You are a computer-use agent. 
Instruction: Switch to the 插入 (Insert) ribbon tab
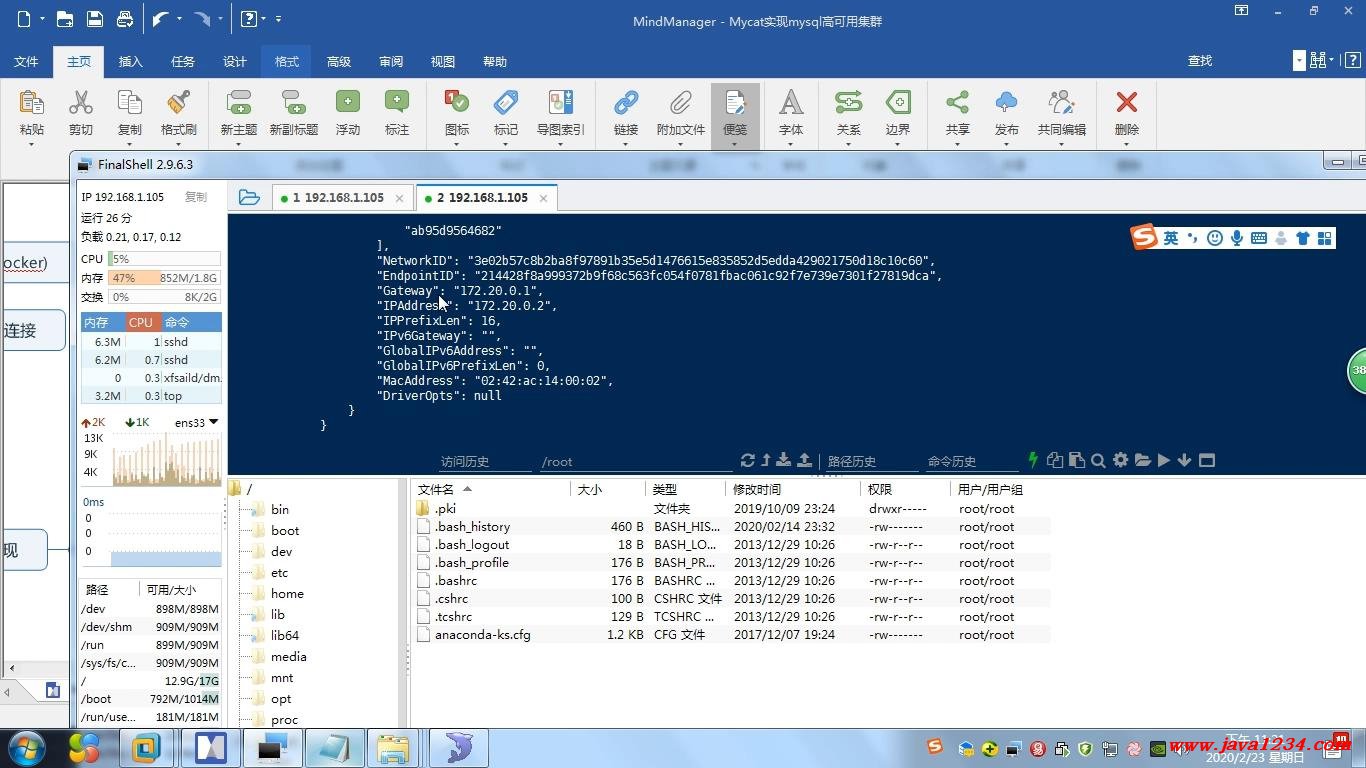click(131, 61)
